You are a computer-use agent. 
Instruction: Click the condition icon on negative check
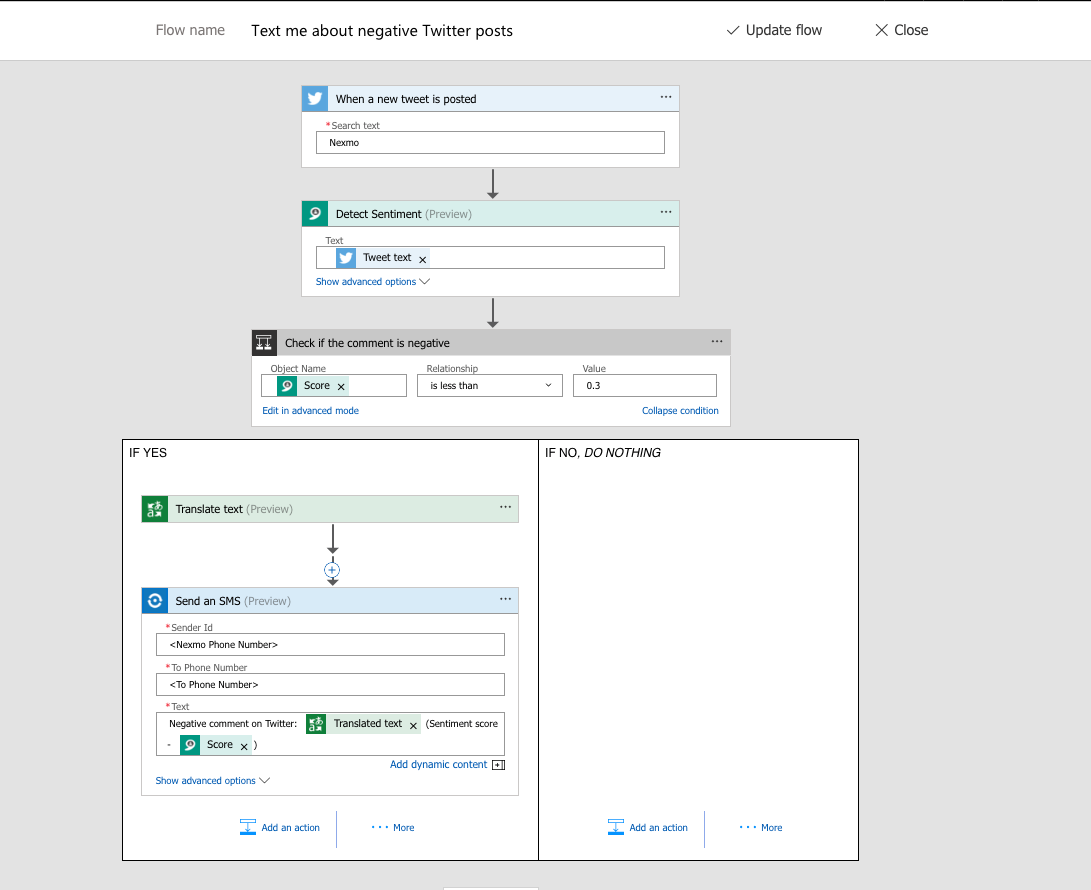coord(264,343)
